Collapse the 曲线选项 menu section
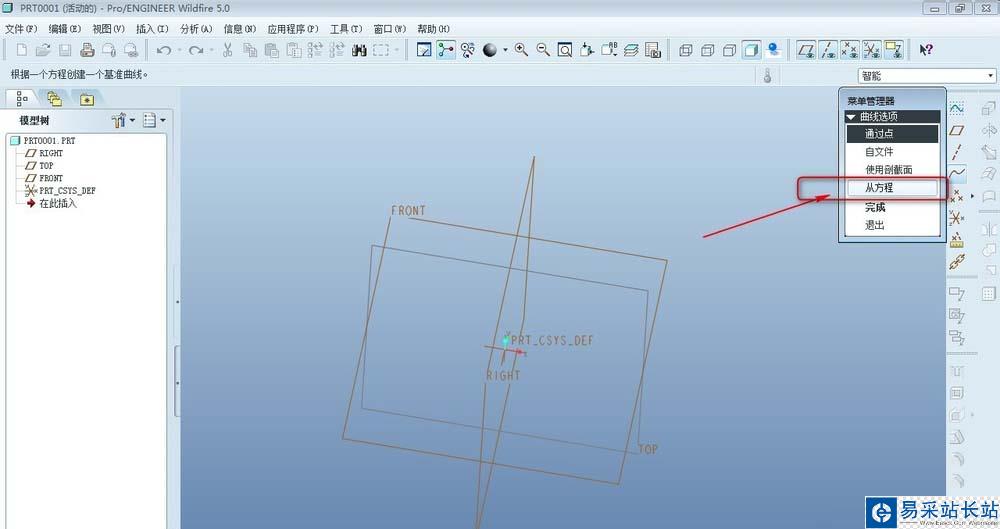1000x529 pixels. [850, 117]
